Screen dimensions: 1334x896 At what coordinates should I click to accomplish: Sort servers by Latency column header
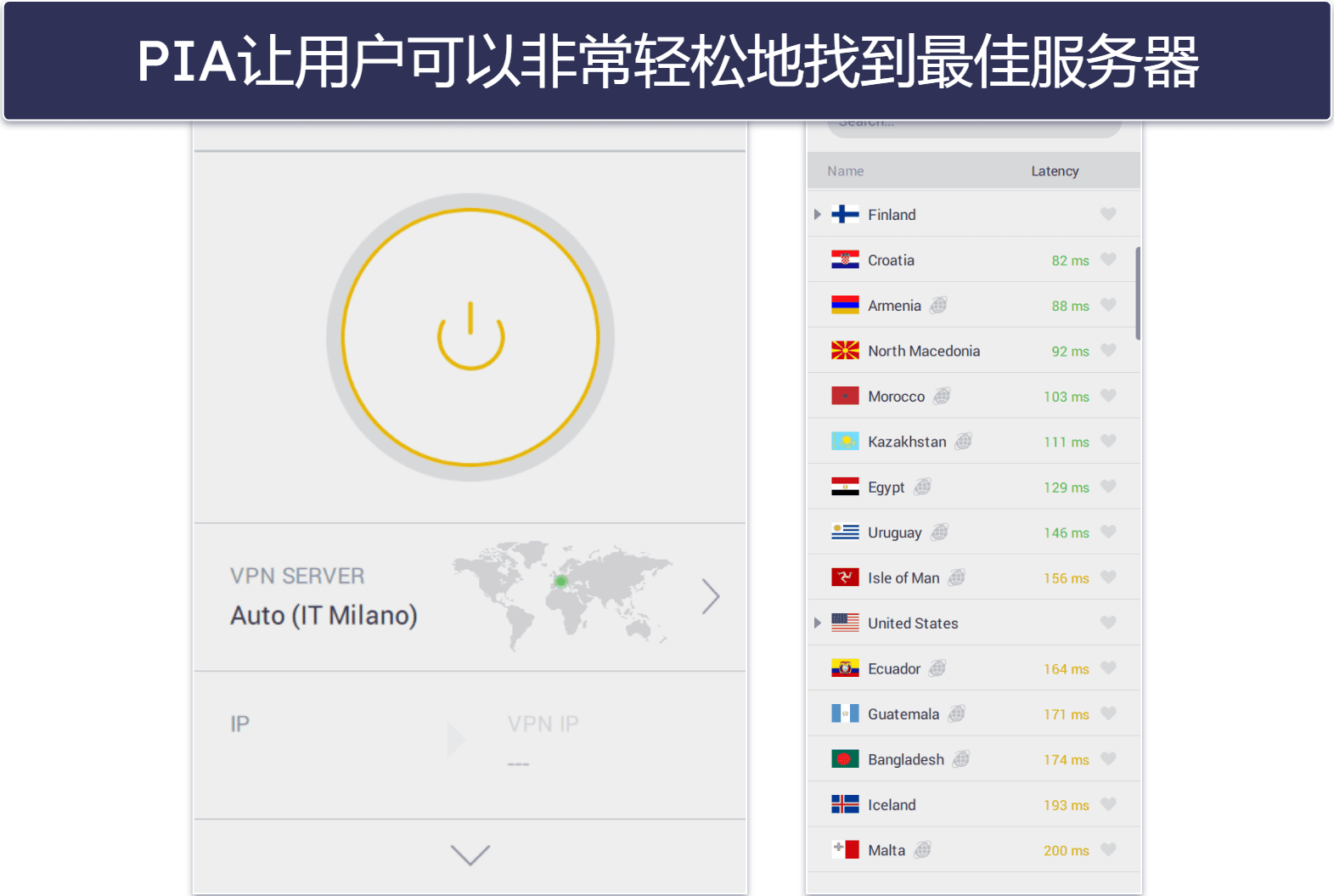(x=1055, y=171)
